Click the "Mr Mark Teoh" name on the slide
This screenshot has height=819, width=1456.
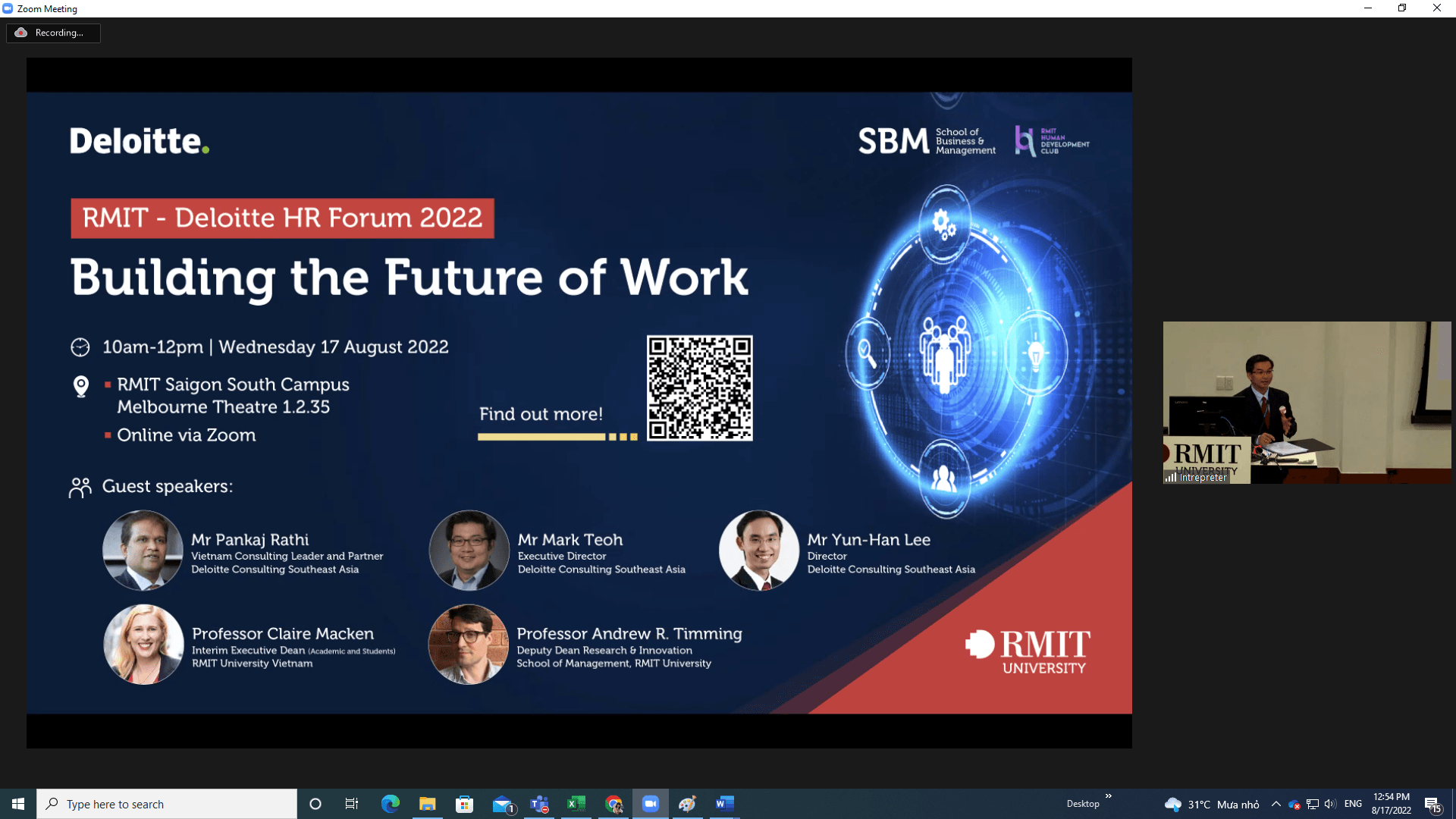[x=570, y=540]
